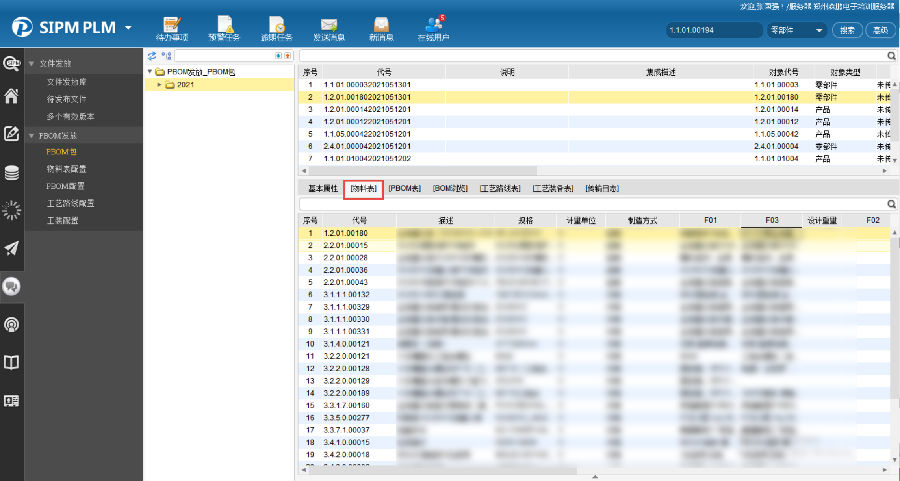The height and width of the screenshot is (481, 900).
Task: Click the database stack sidebar icon
Action: [12, 173]
